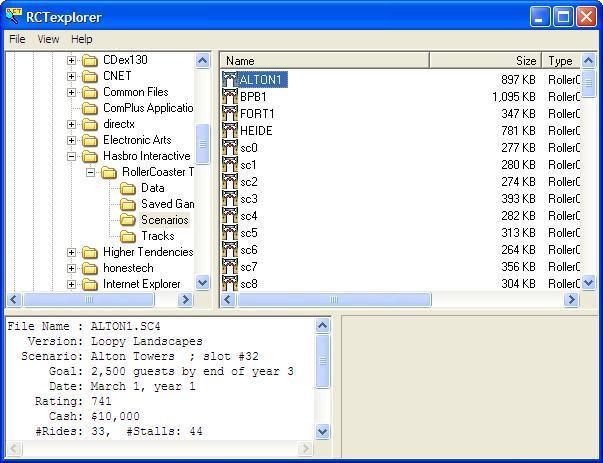Click file list scroll down arrow
Viewport: 603px width, 463px height.
(x=588, y=283)
